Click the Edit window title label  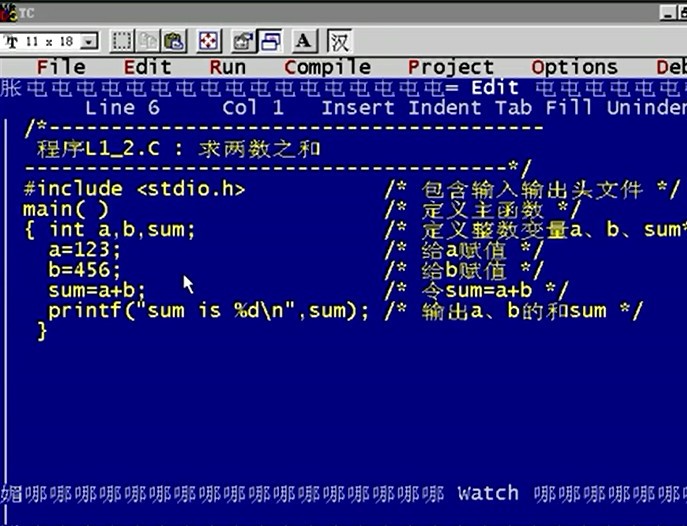coord(495,88)
